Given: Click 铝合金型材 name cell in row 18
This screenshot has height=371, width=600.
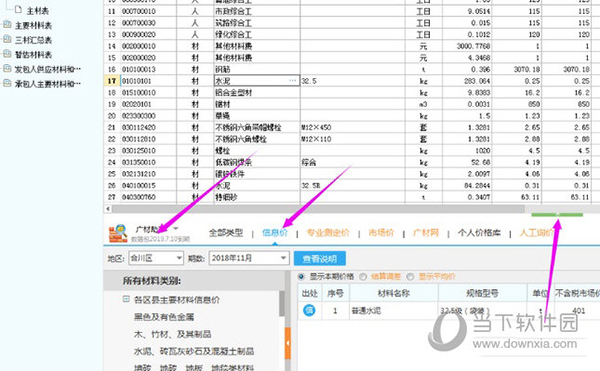Looking at the screenshot, I should click(257, 93).
